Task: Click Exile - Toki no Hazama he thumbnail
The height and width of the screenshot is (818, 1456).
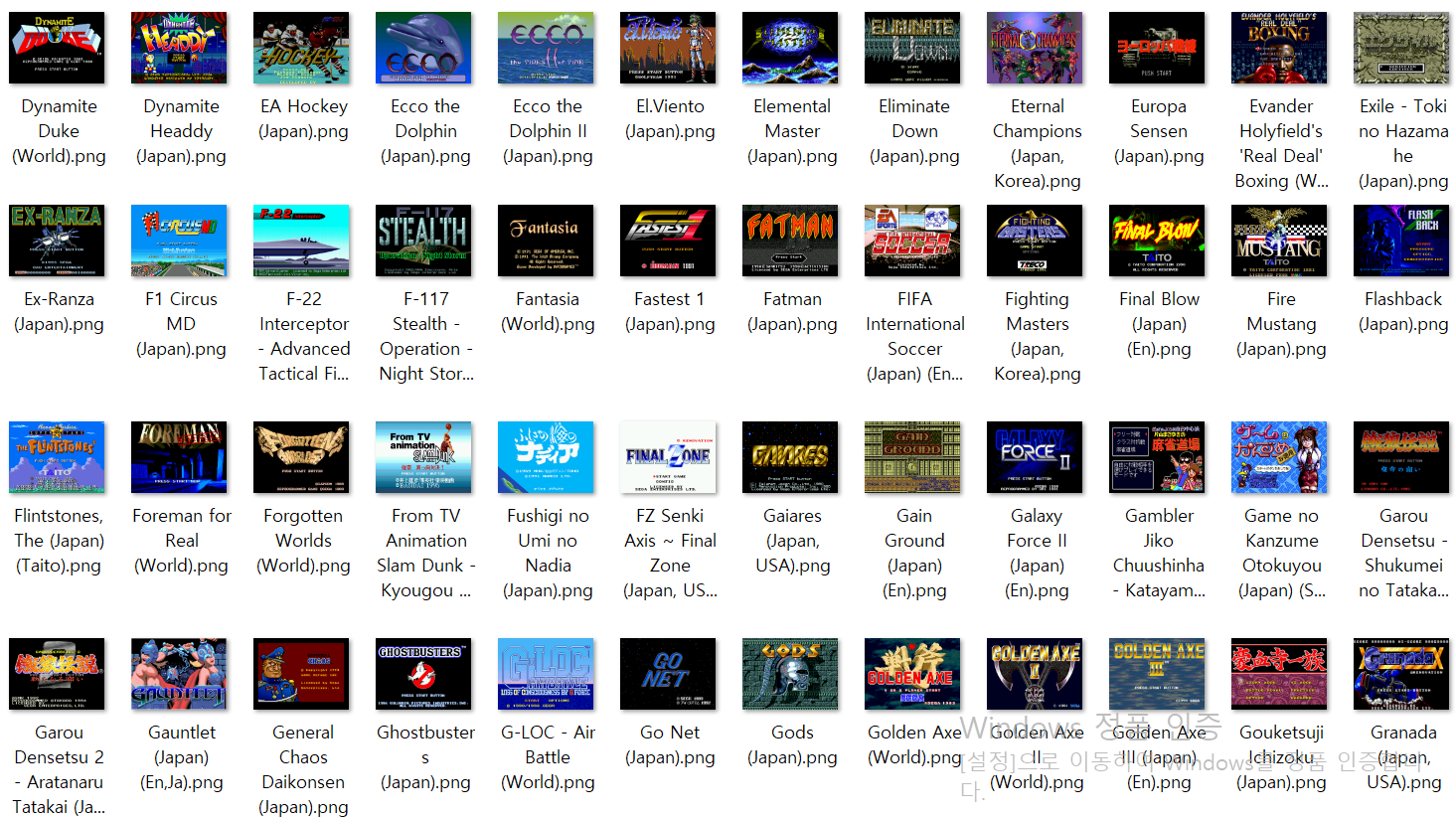Action: pyautogui.click(x=1401, y=48)
